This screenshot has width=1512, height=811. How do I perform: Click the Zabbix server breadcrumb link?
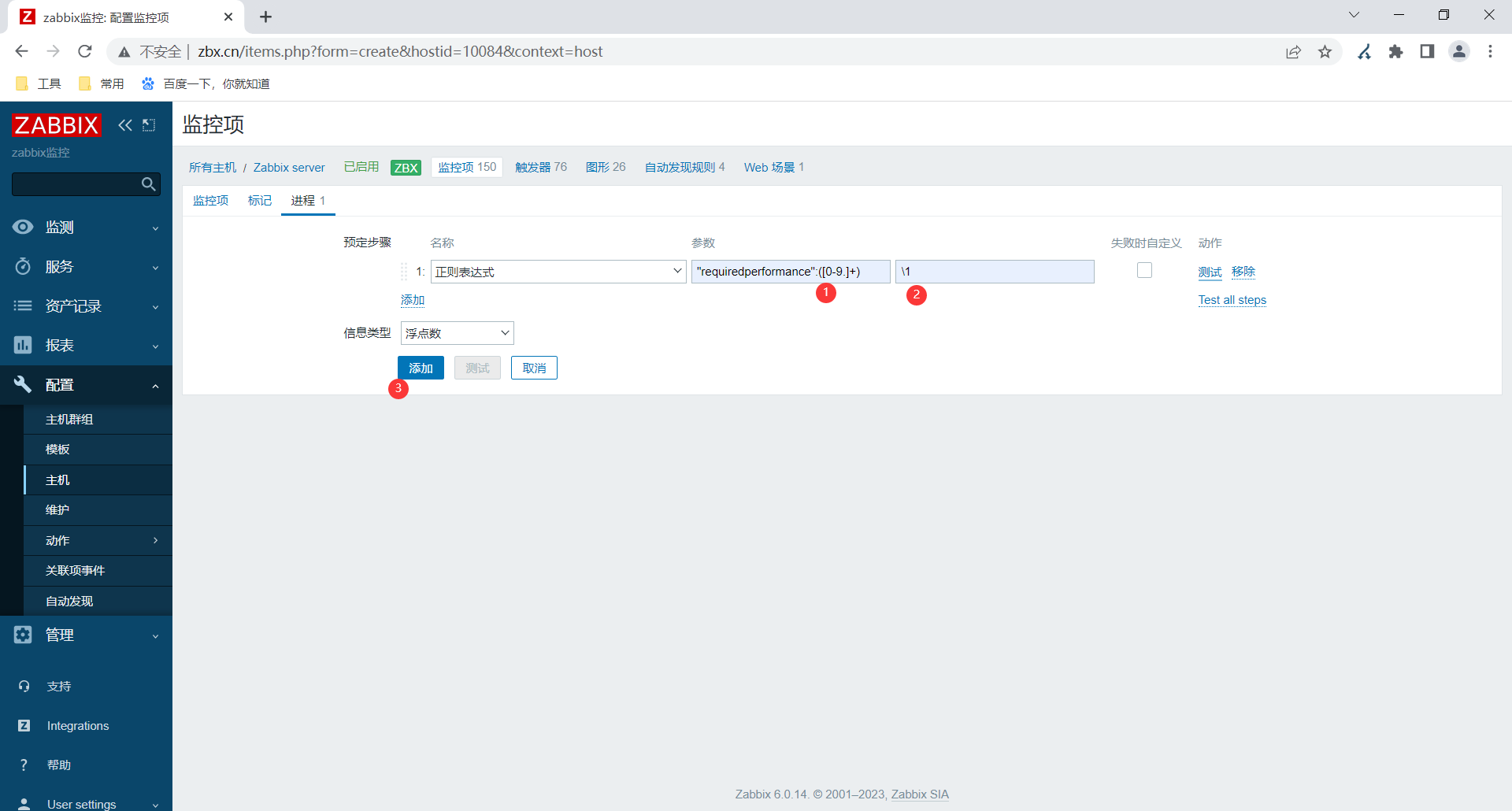click(289, 168)
